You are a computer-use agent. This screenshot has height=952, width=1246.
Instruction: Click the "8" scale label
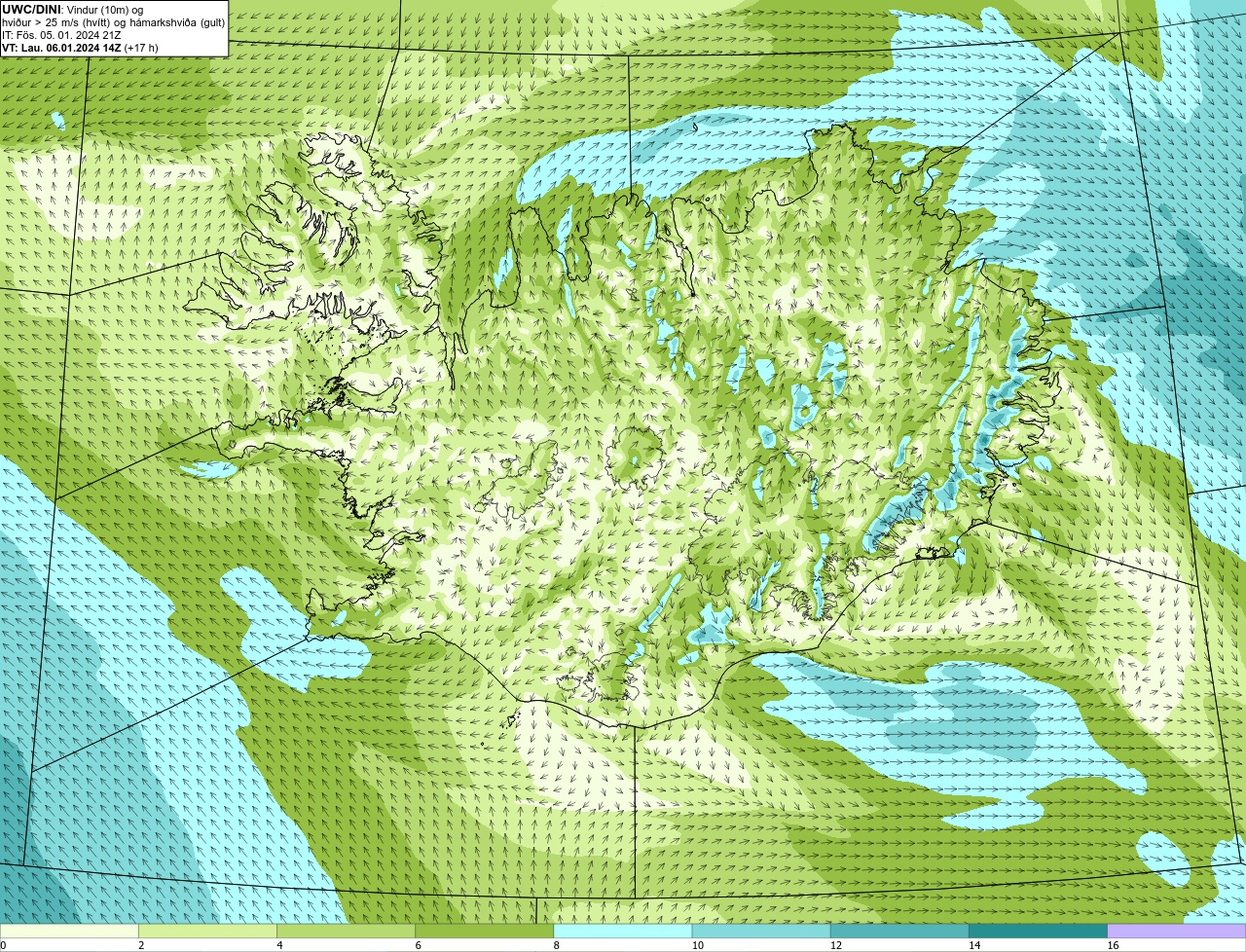pos(557,945)
